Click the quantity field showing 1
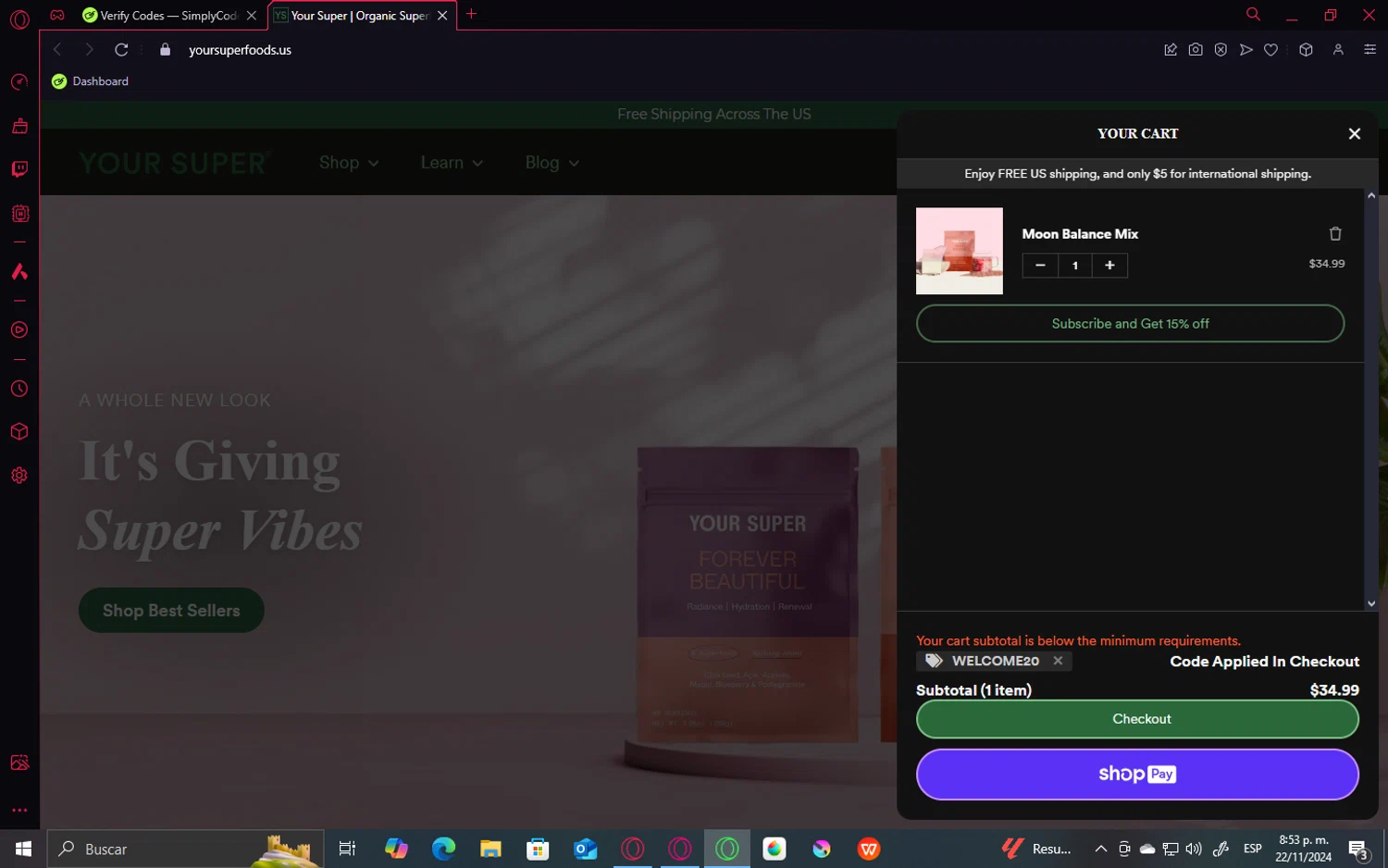1388x868 pixels. tap(1075, 266)
